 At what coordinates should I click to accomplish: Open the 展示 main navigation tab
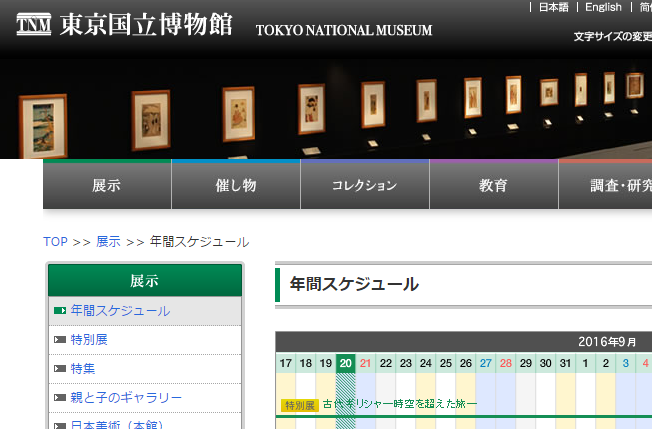pyautogui.click(x=107, y=185)
